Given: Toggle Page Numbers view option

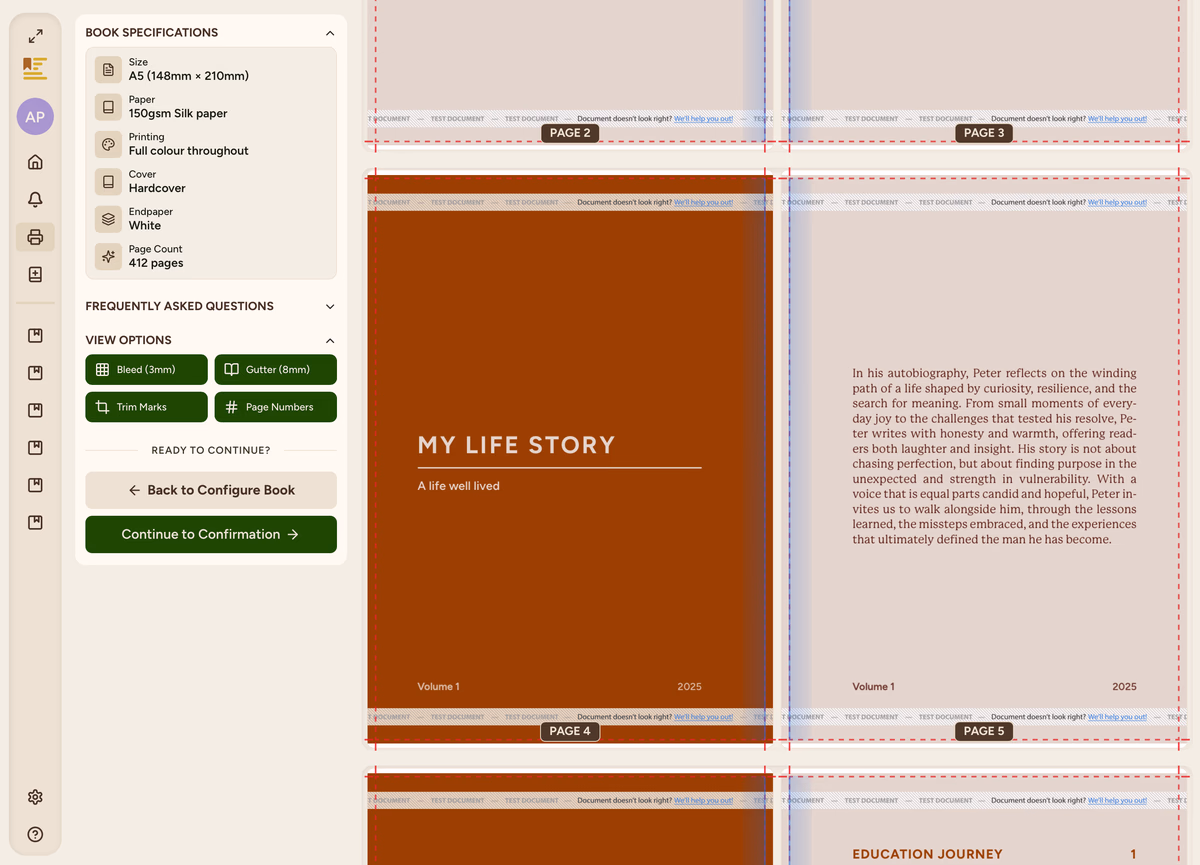Looking at the screenshot, I should tap(276, 407).
